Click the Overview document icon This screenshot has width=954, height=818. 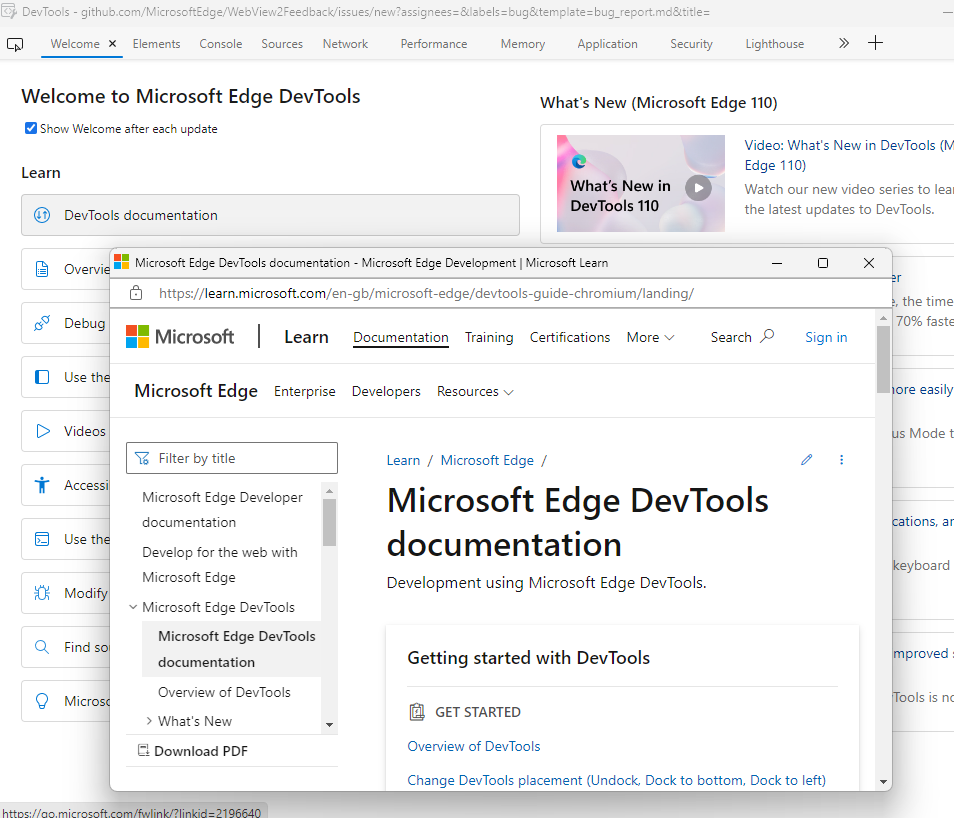point(42,269)
